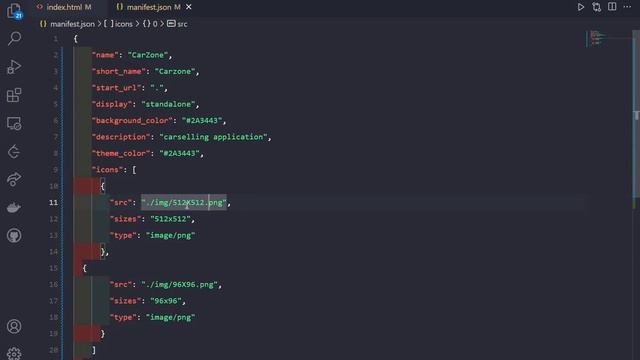The image size is (640, 360).
Task: Open the Extensions view
Action: click(14, 95)
